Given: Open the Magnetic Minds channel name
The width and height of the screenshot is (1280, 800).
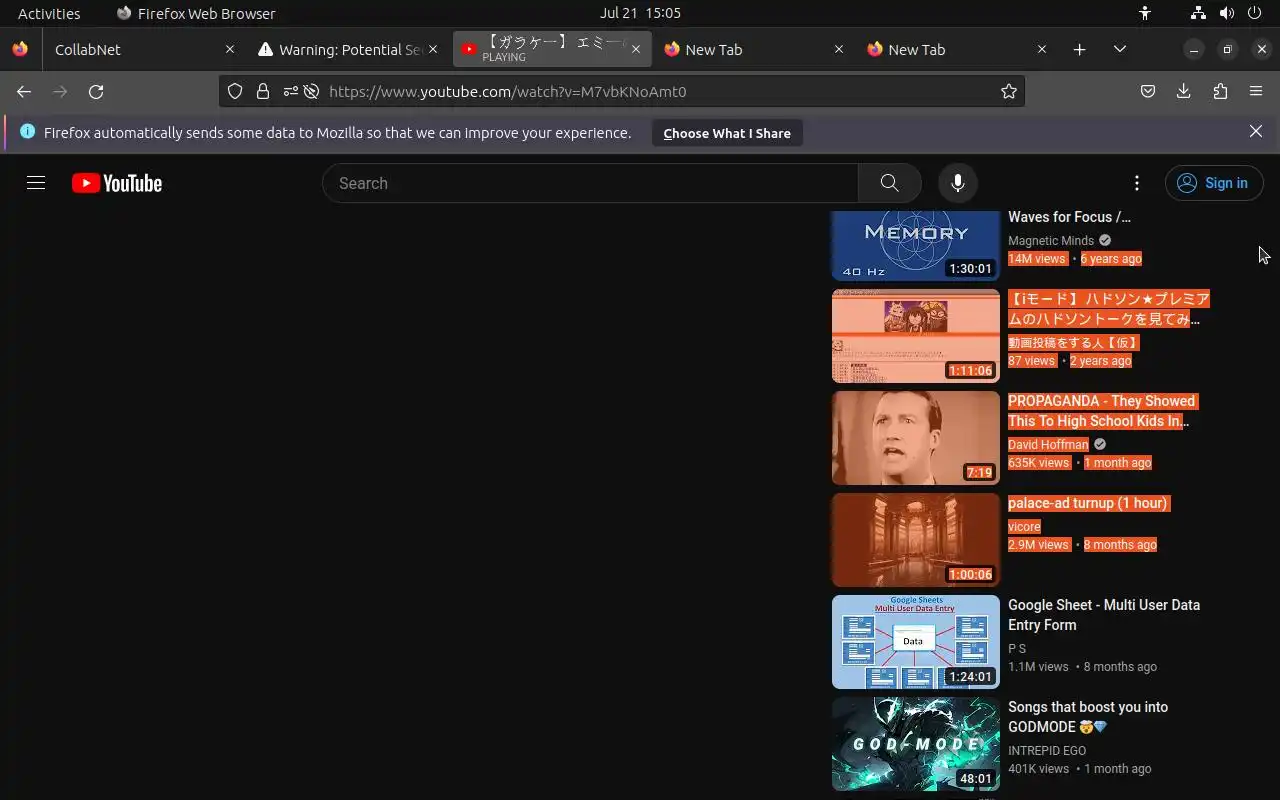Looking at the screenshot, I should click(x=1051, y=241).
